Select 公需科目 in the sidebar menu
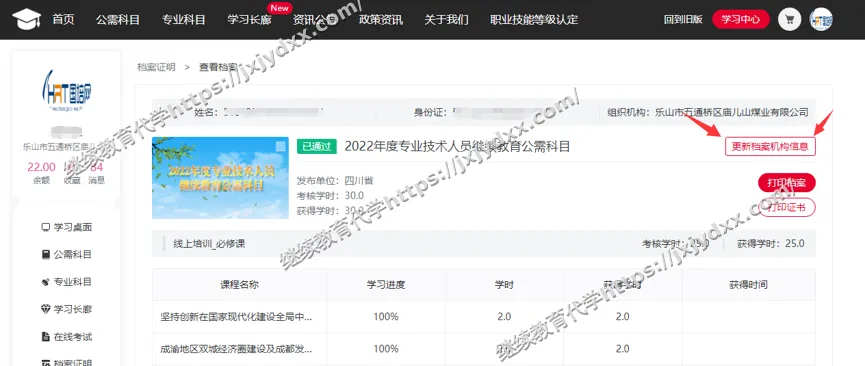Image resolution: width=865 pixels, height=366 pixels. [73, 254]
